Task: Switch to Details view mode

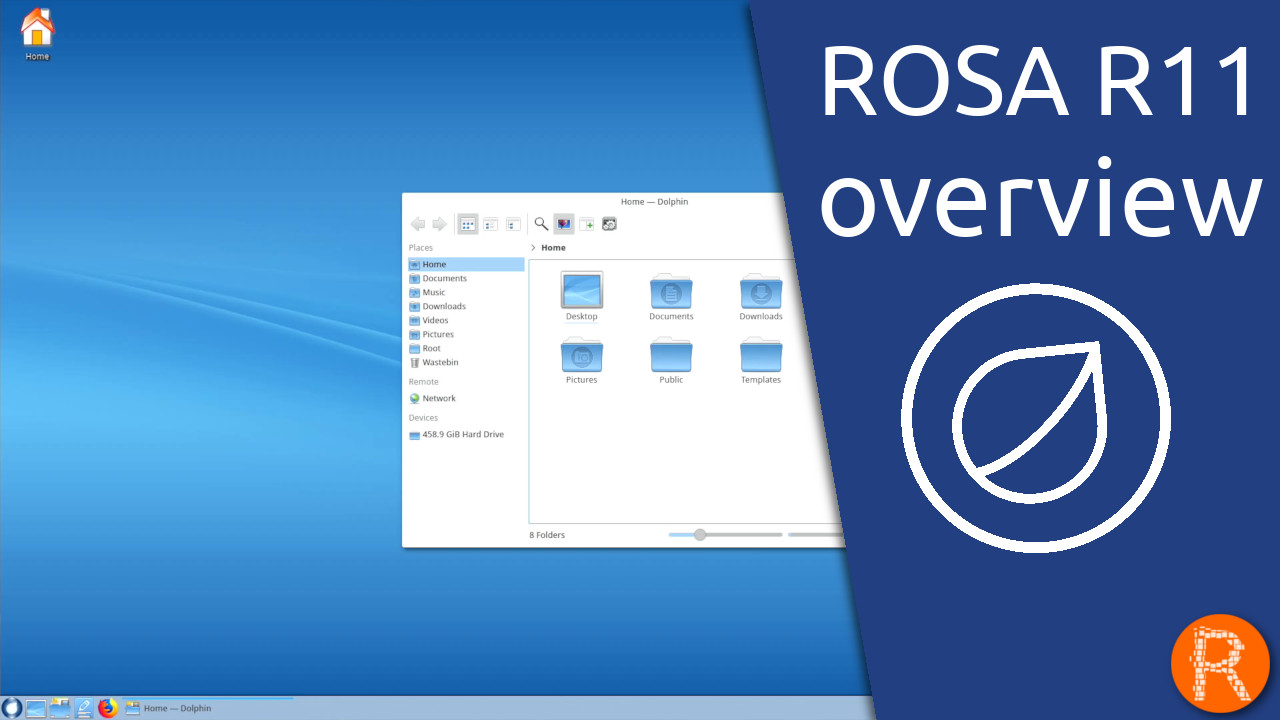Action: [x=513, y=224]
